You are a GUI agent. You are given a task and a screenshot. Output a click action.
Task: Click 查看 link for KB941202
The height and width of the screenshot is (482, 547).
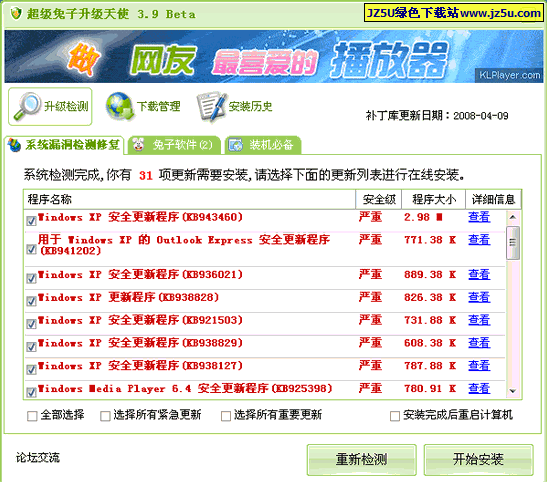pos(479,240)
